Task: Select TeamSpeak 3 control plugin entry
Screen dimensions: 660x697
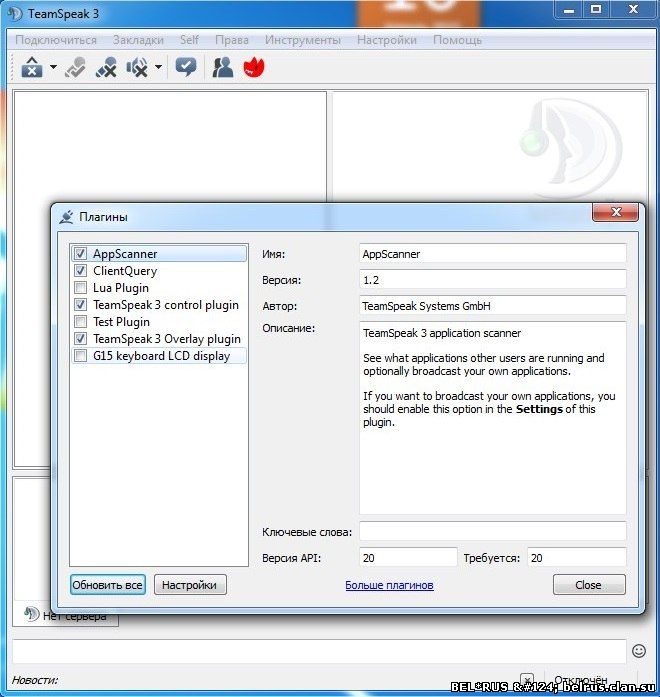Action: point(159,304)
